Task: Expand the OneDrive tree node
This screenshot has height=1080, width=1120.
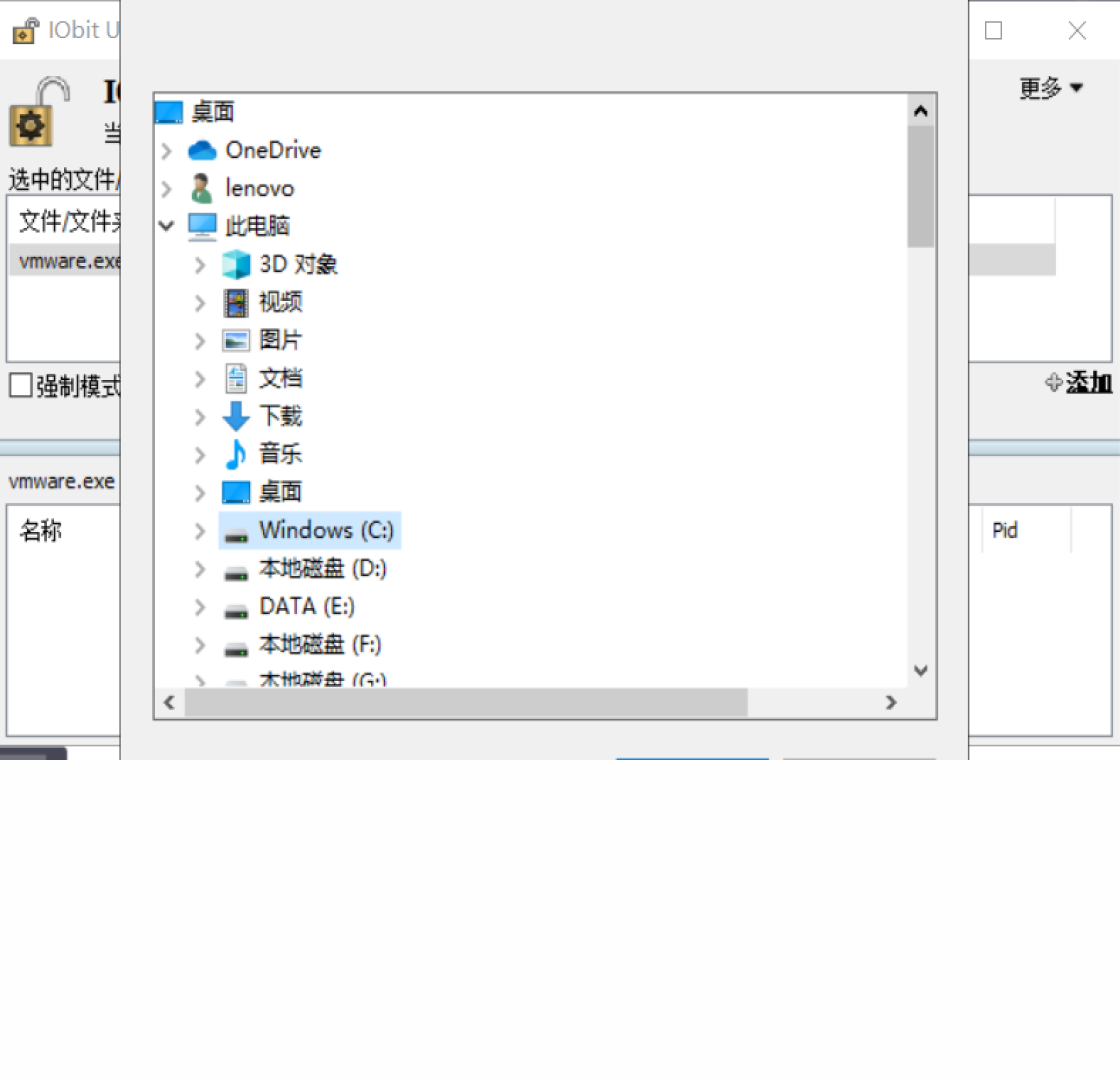Action: point(166,151)
